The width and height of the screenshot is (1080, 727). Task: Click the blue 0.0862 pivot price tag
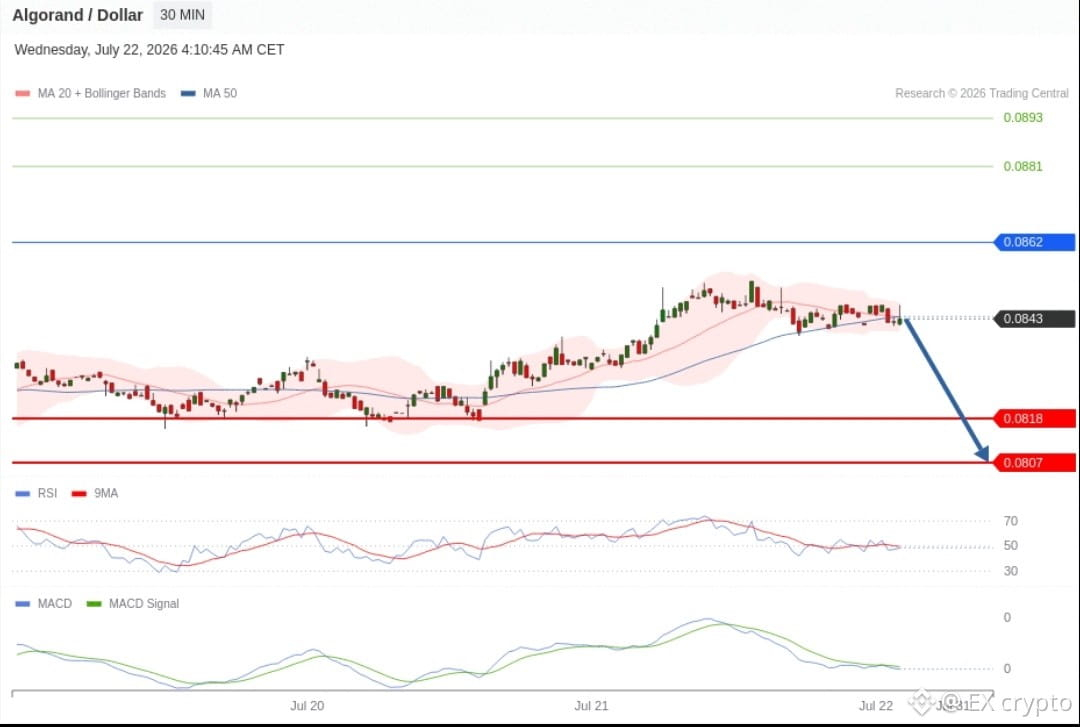pos(1034,242)
